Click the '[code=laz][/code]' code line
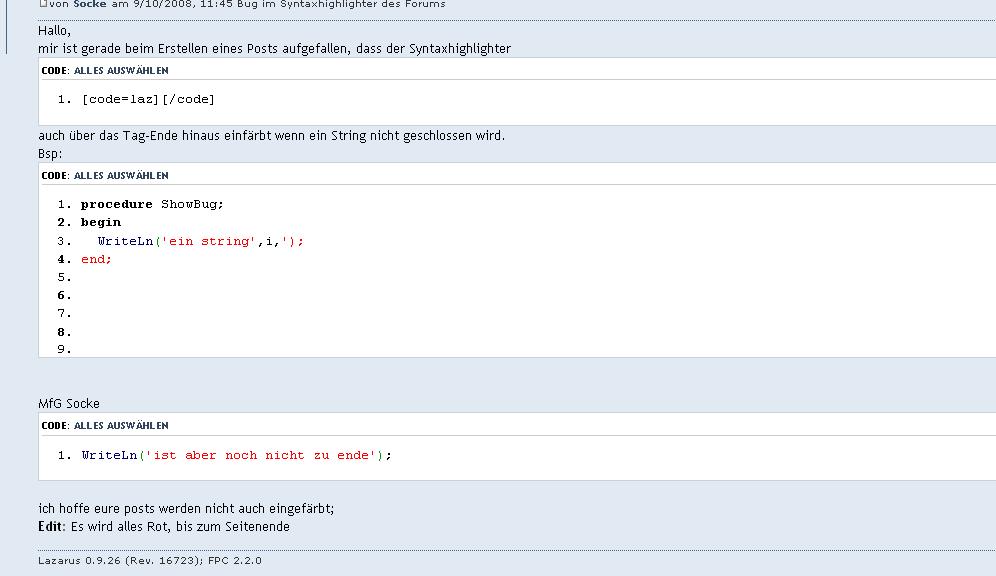 click(148, 99)
